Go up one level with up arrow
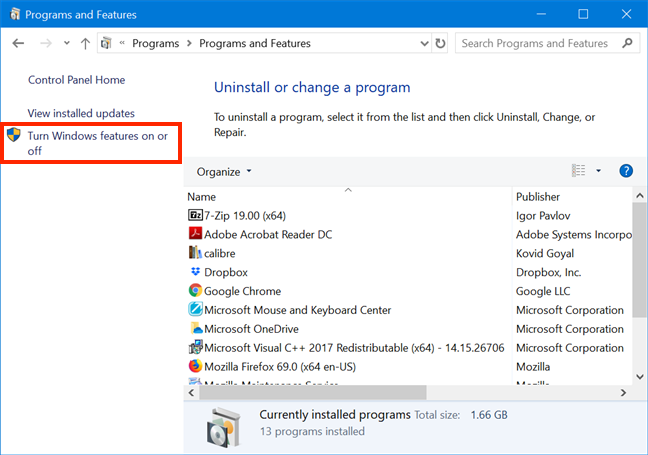Image resolution: width=648 pixels, height=455 pixels. tap(85, 43)
